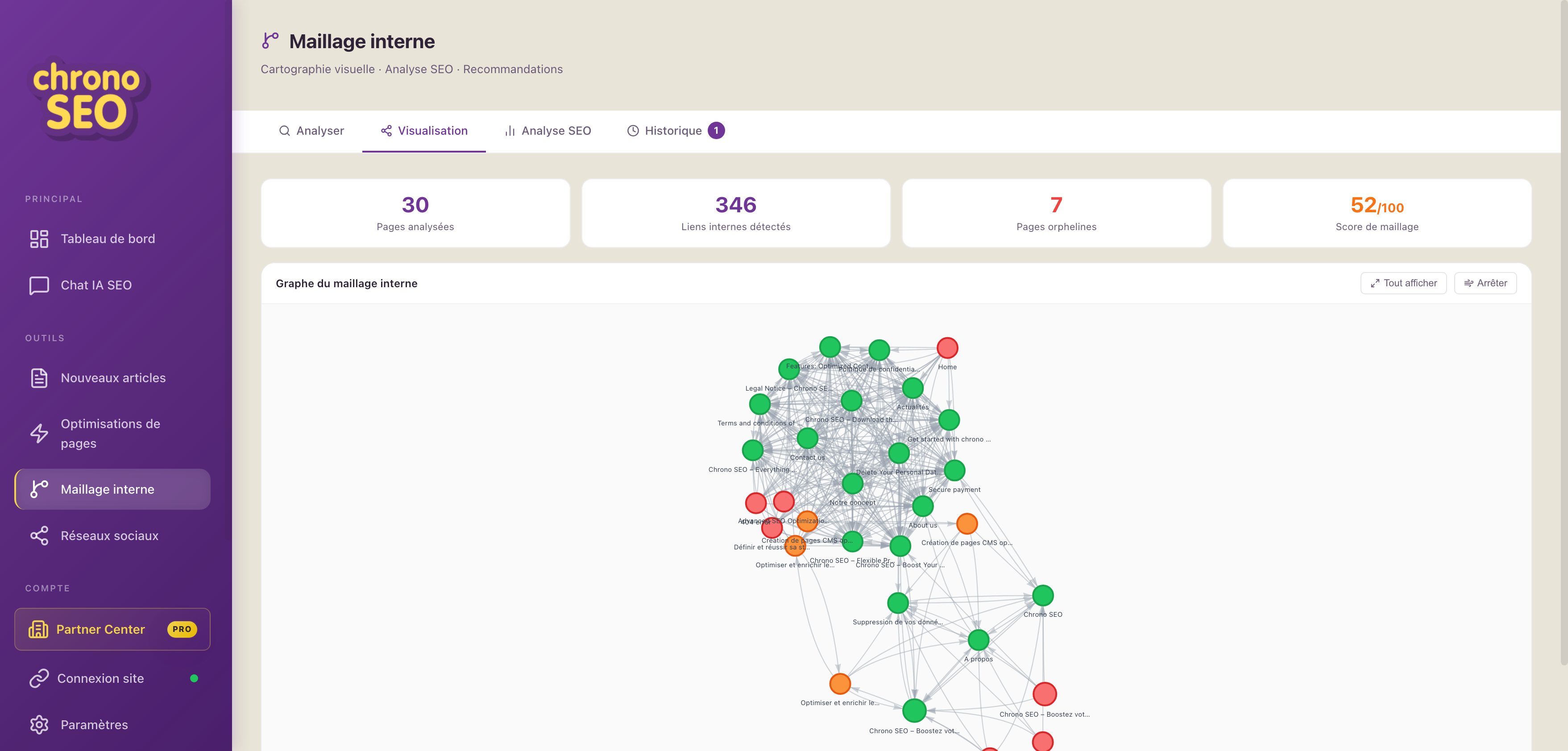This screenshot has height=751, width=1568.
Task: Switch to the Analyse SEO tab
Action: tap(548, 131)
